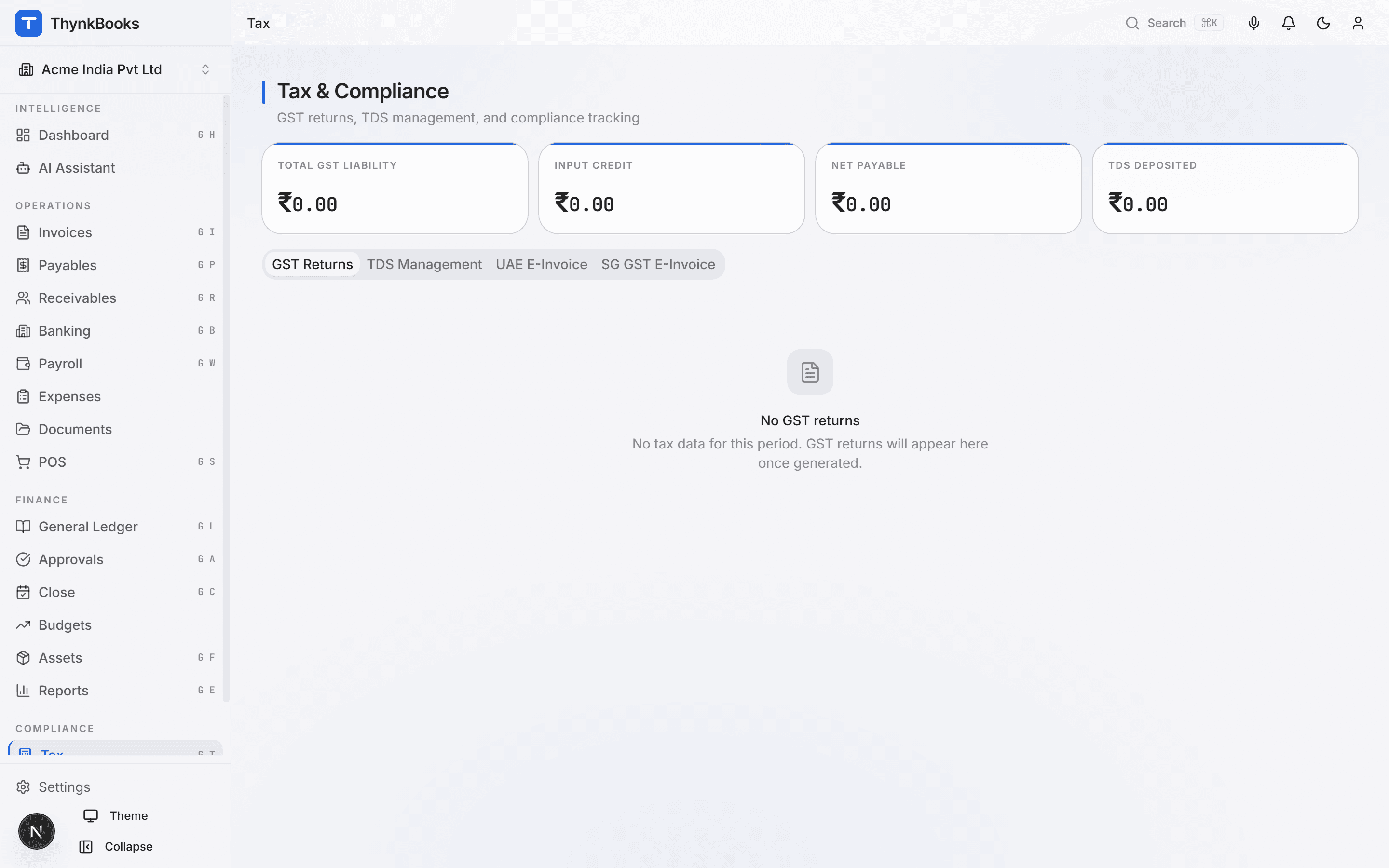Open Approvals label in sidebar
The height and width of the screenshot is (868, 1389).
pyautogui.click(x=70, y=559)
